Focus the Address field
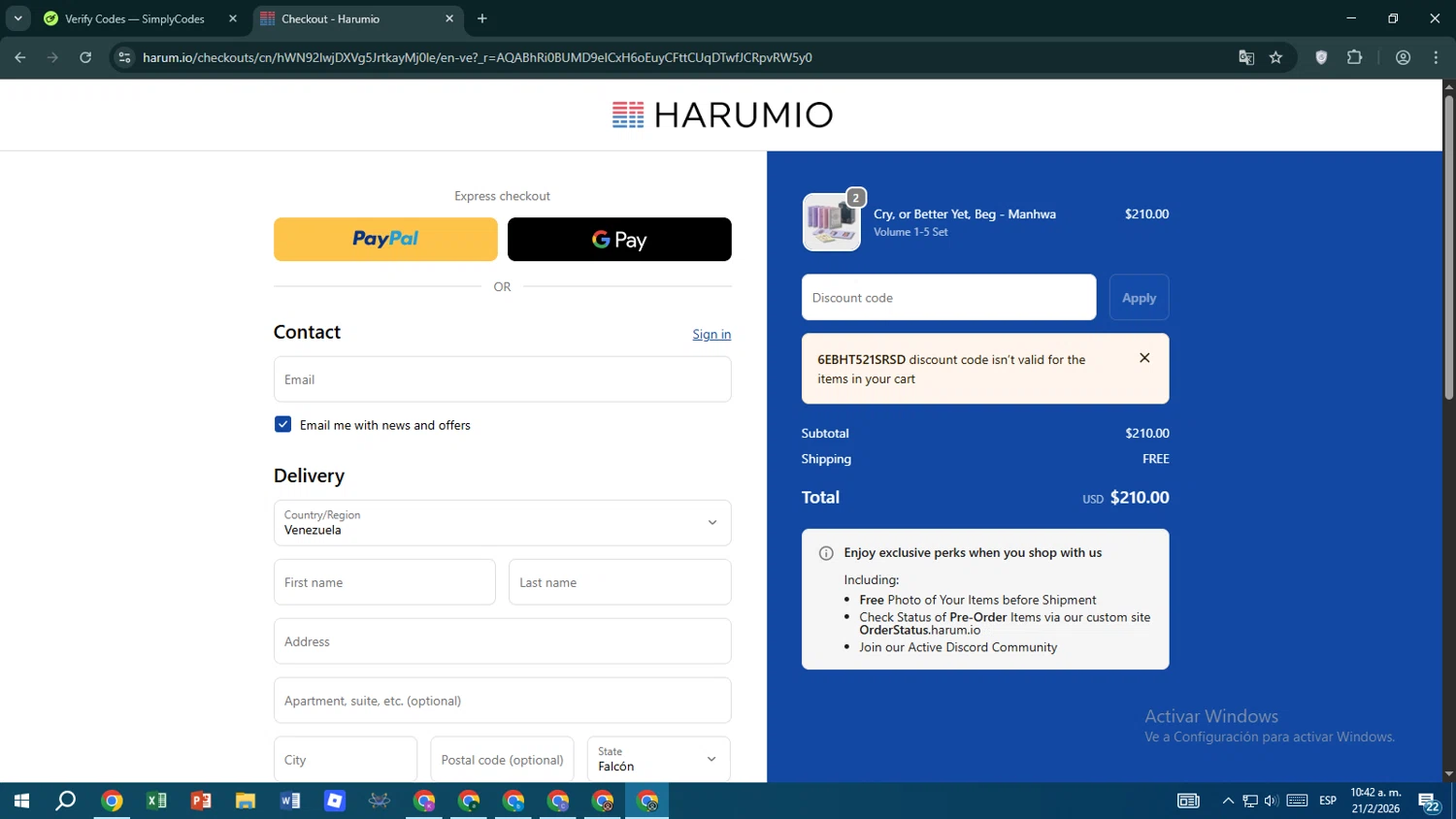This screenshot has height=819, width=1456. coord(502,641)
